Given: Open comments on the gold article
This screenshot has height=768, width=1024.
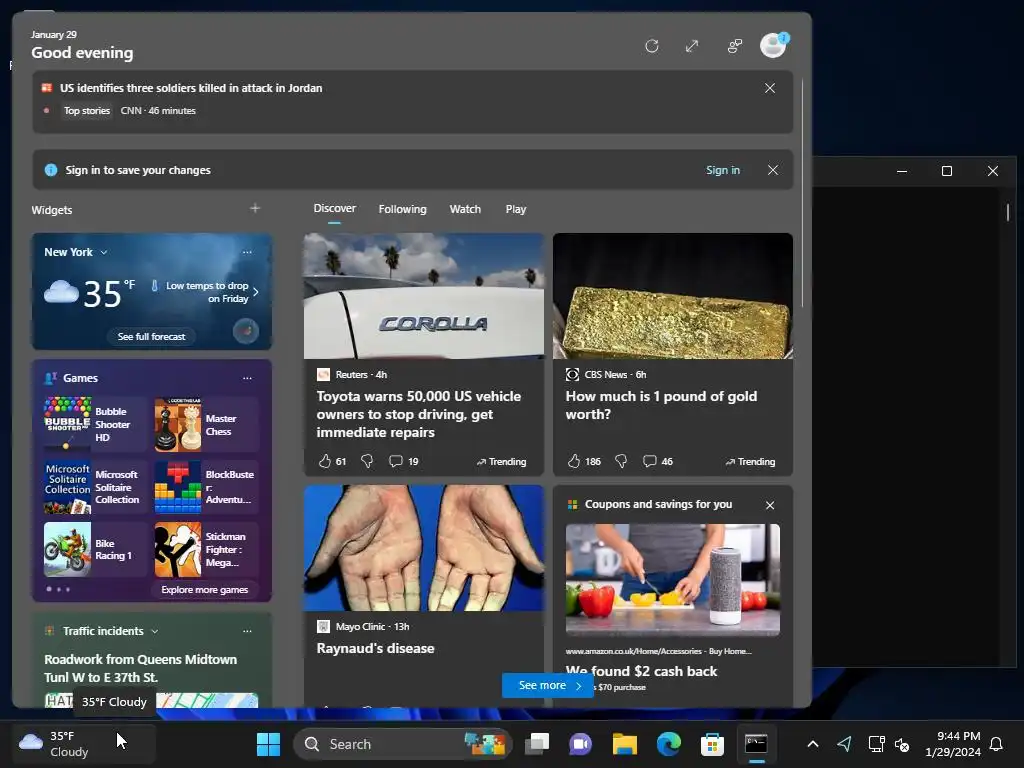Looking at the screenshot, I should pyautogui.click(x=658, y=461).
